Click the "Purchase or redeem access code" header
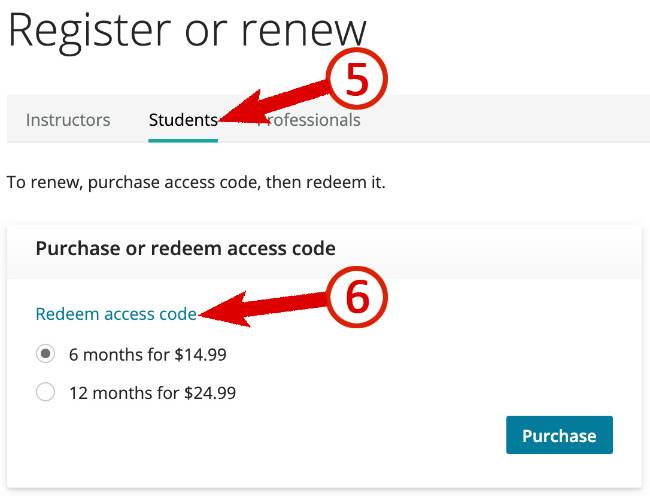650x496 pixels. click(x=186, y=249)
